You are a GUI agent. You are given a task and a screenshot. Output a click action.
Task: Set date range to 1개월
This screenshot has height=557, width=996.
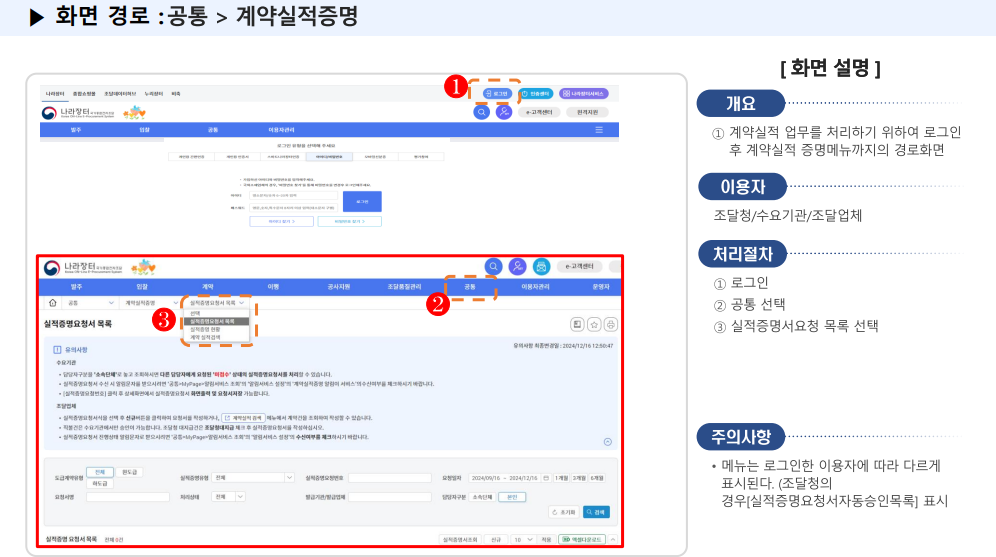pyautogui.click(x=562, y=478)
